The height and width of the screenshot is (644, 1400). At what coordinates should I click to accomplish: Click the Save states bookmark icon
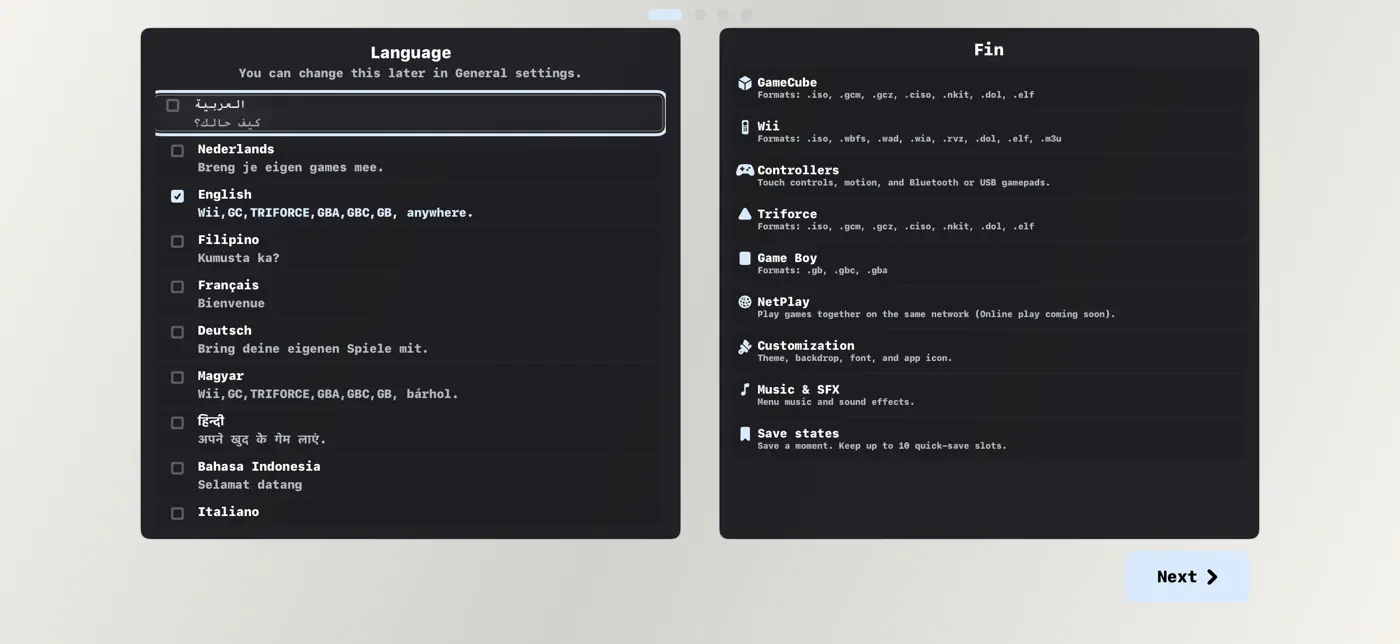[744, 434]
